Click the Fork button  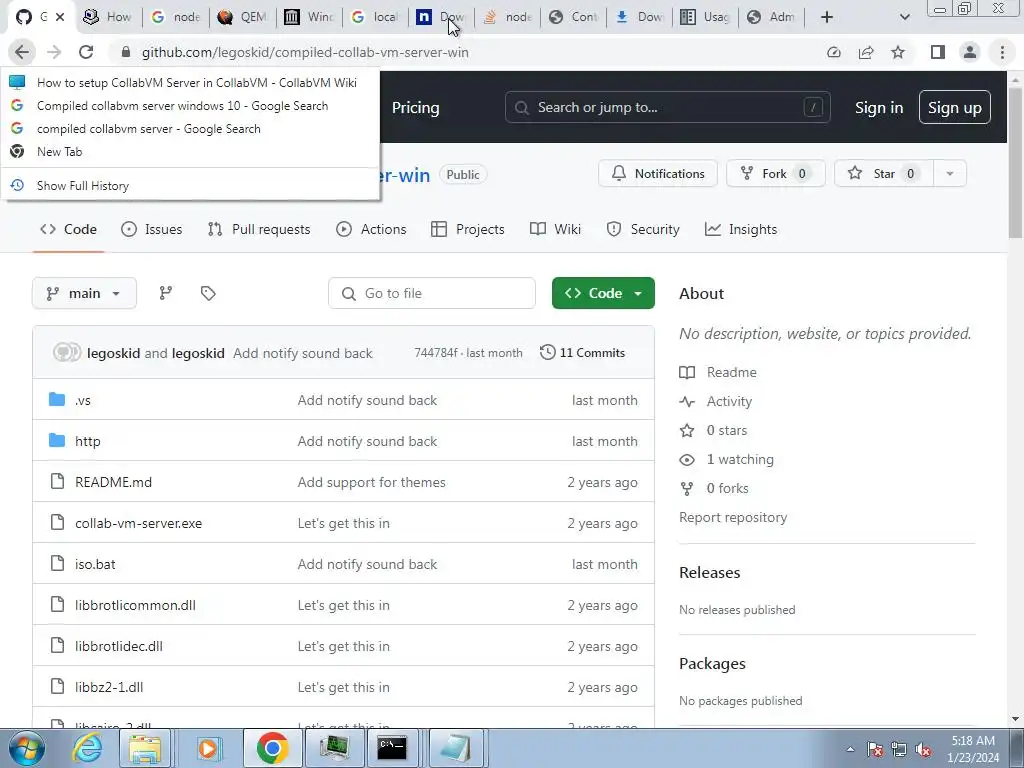[776, 174]
